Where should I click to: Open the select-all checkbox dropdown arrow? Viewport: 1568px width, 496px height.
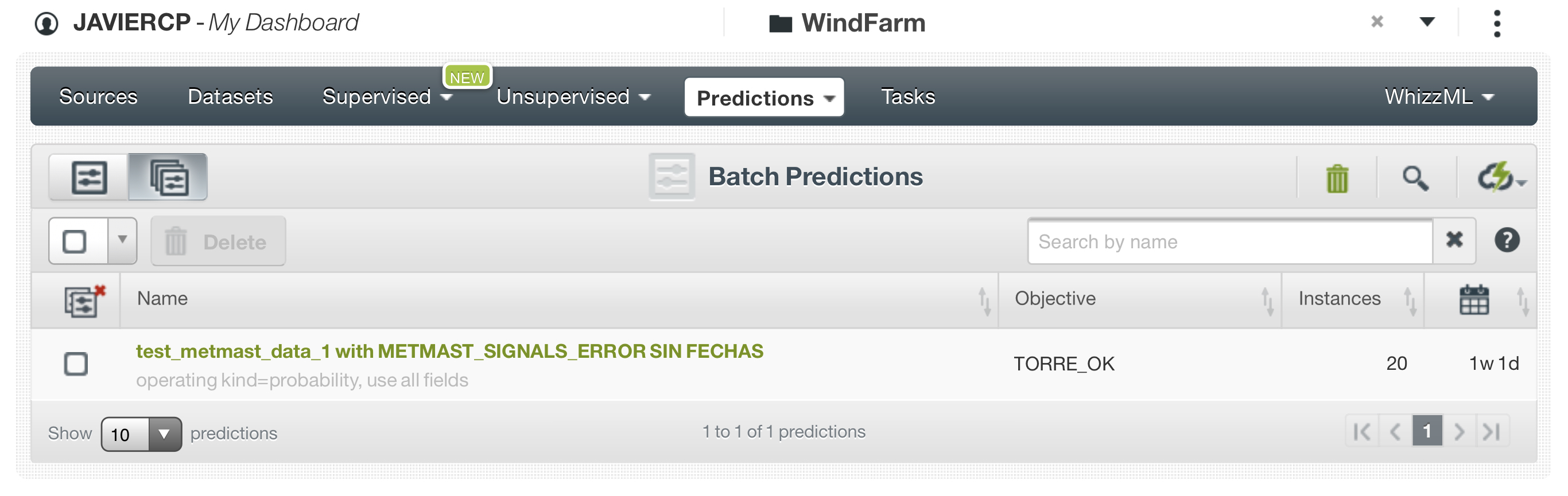point(122,240)
